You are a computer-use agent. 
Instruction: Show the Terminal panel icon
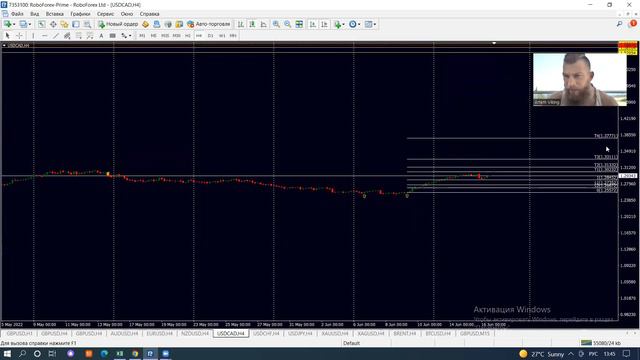(76, 24)
